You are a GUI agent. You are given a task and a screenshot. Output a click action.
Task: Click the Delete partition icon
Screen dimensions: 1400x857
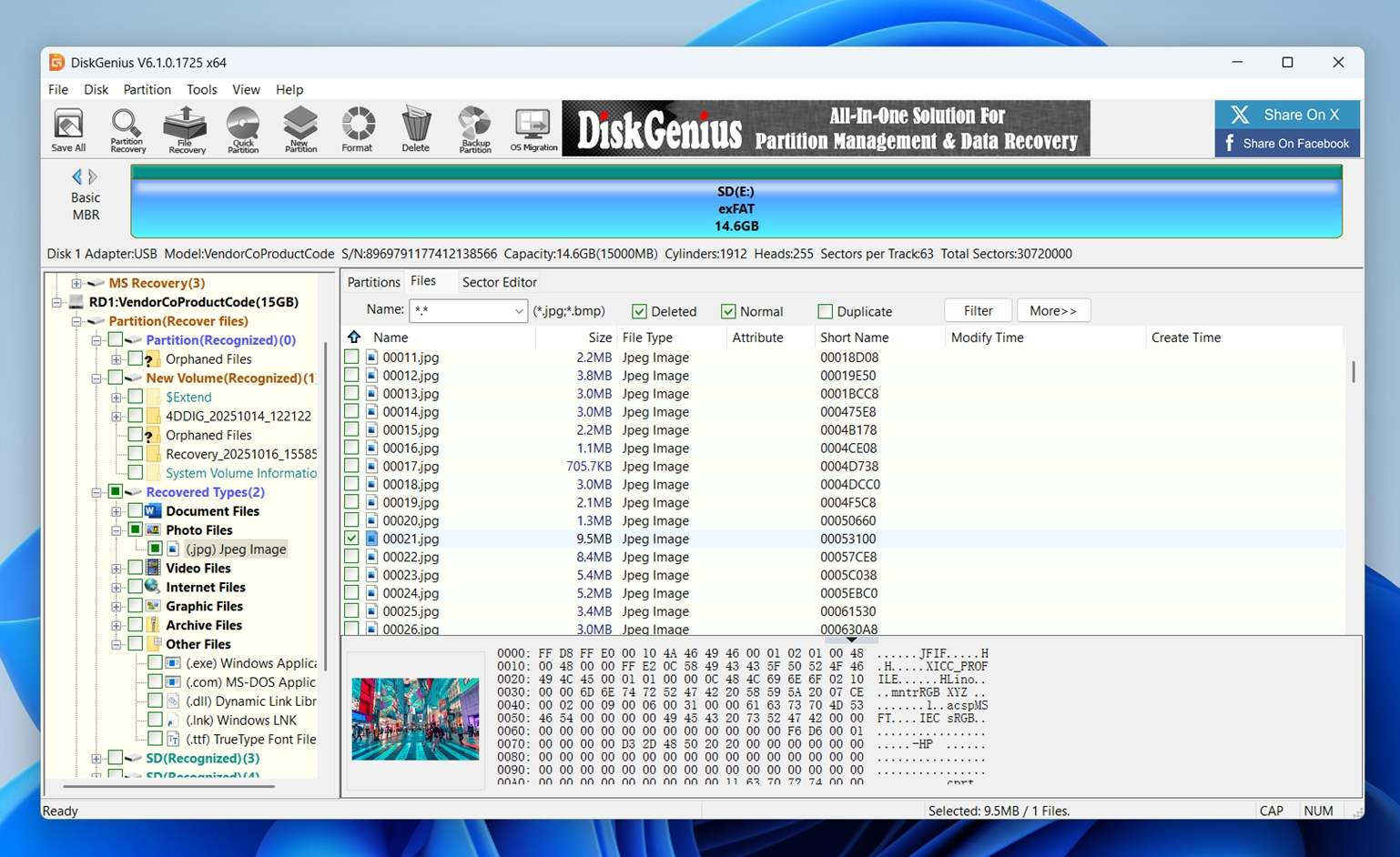pyautogui.click(x=415, y=128)
